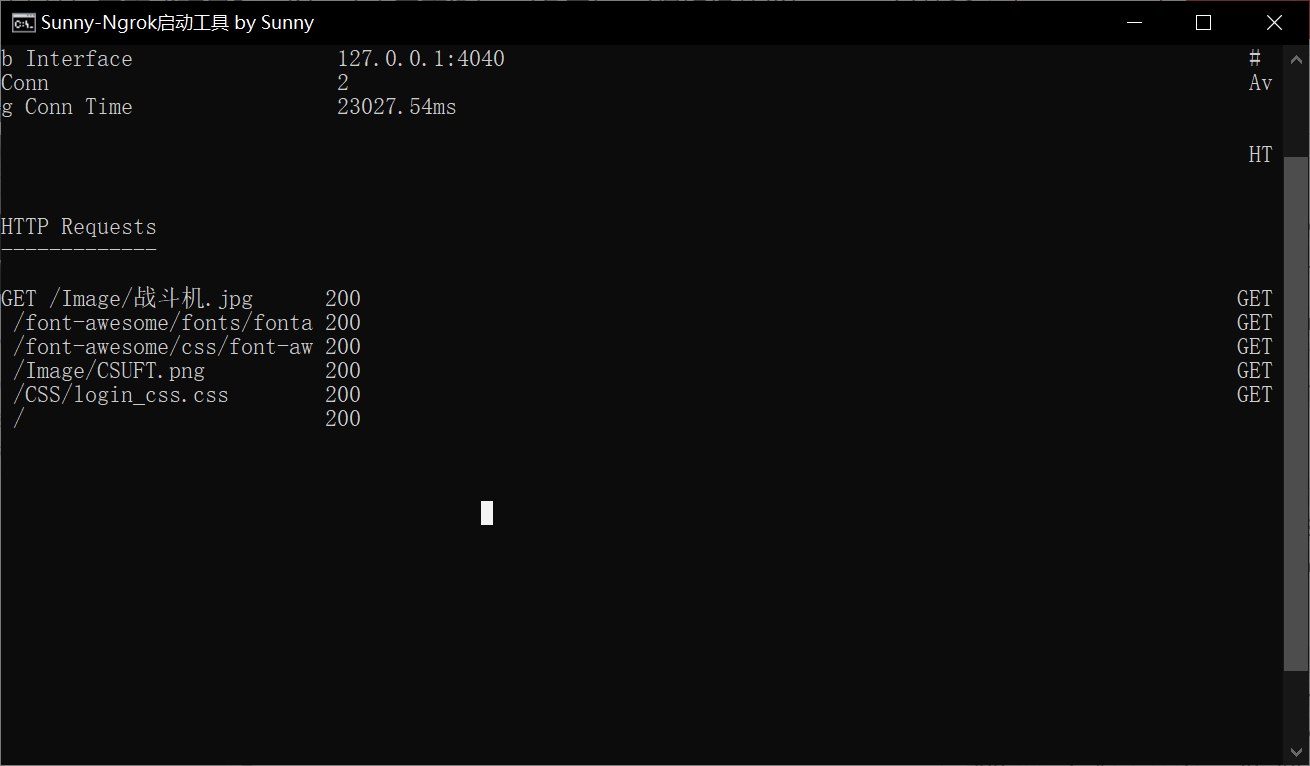The image size is (1310, 766).
Task: Click the address 127.0.0.1:4040
Action: (x=420, y=59)
